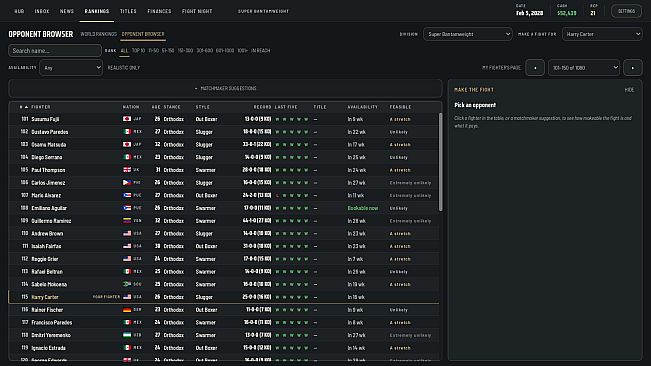Viewport: 651px width, 366px height.
Task: Sort table by the Fighter column
Action: click(41, 107)
